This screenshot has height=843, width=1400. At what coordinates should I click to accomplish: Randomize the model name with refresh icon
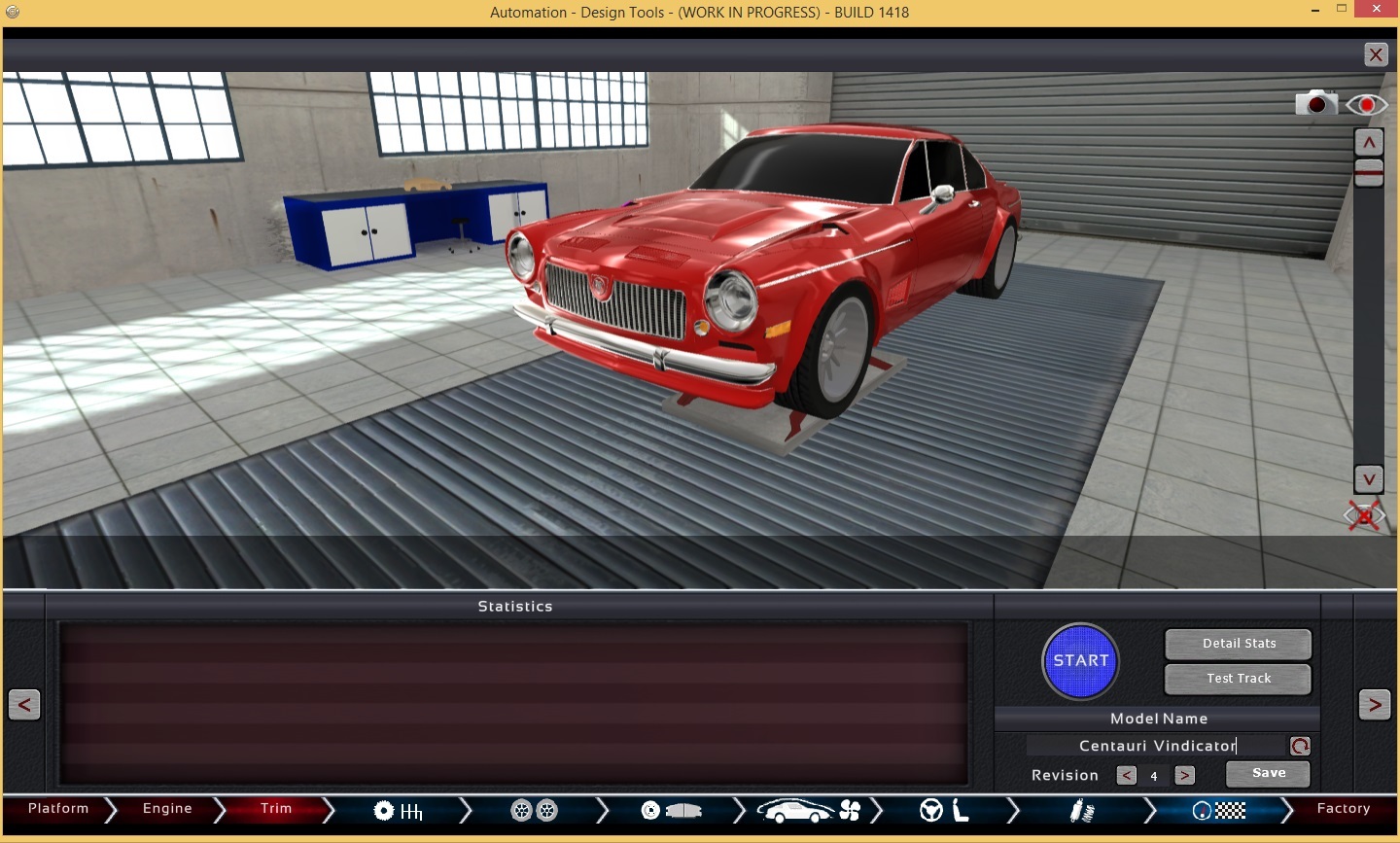point(1300,746)
